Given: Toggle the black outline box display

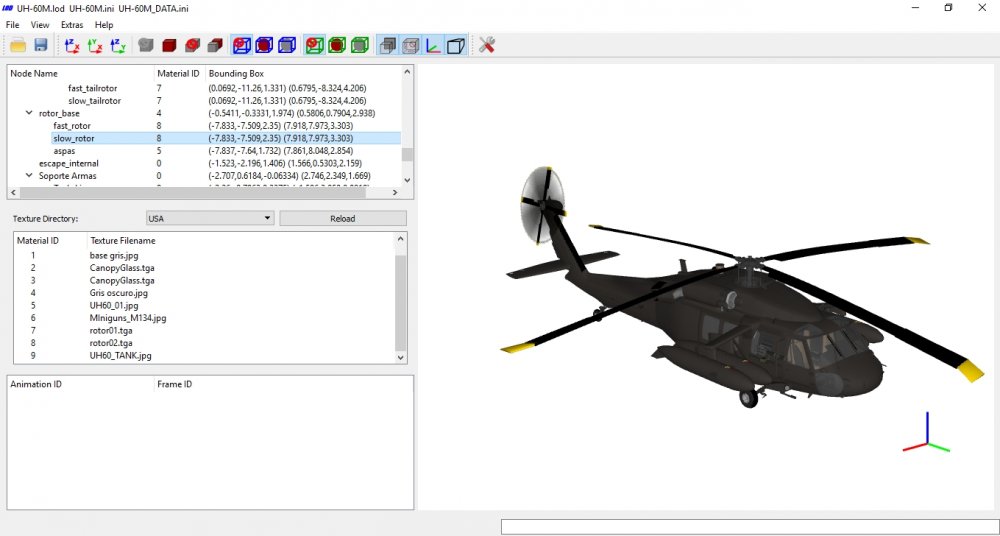Looking at the screenshot, I should (x=456, y=45).
